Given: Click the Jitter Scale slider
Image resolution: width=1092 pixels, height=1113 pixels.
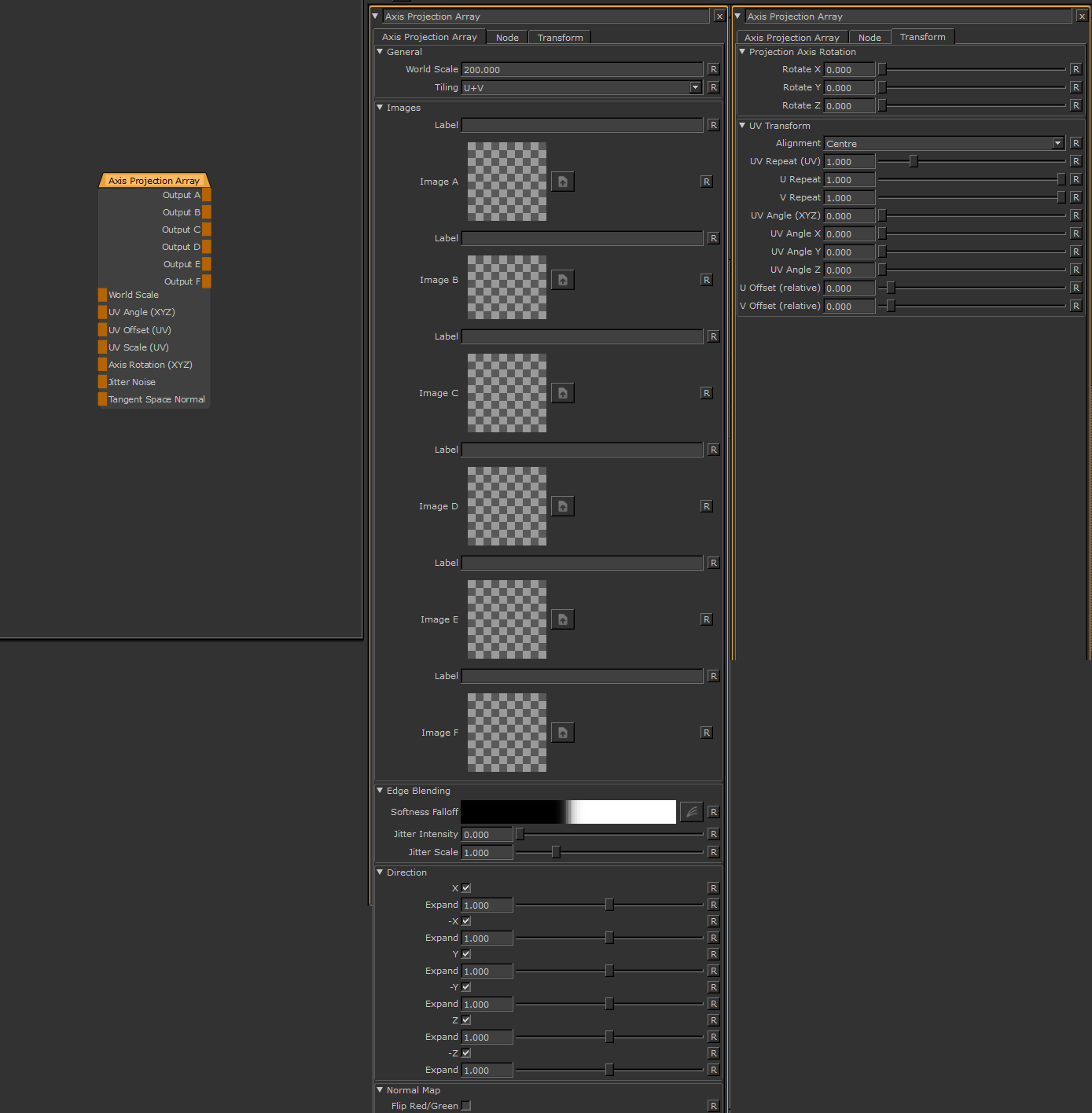Looking at the screenshot, I should pos(556,852).
